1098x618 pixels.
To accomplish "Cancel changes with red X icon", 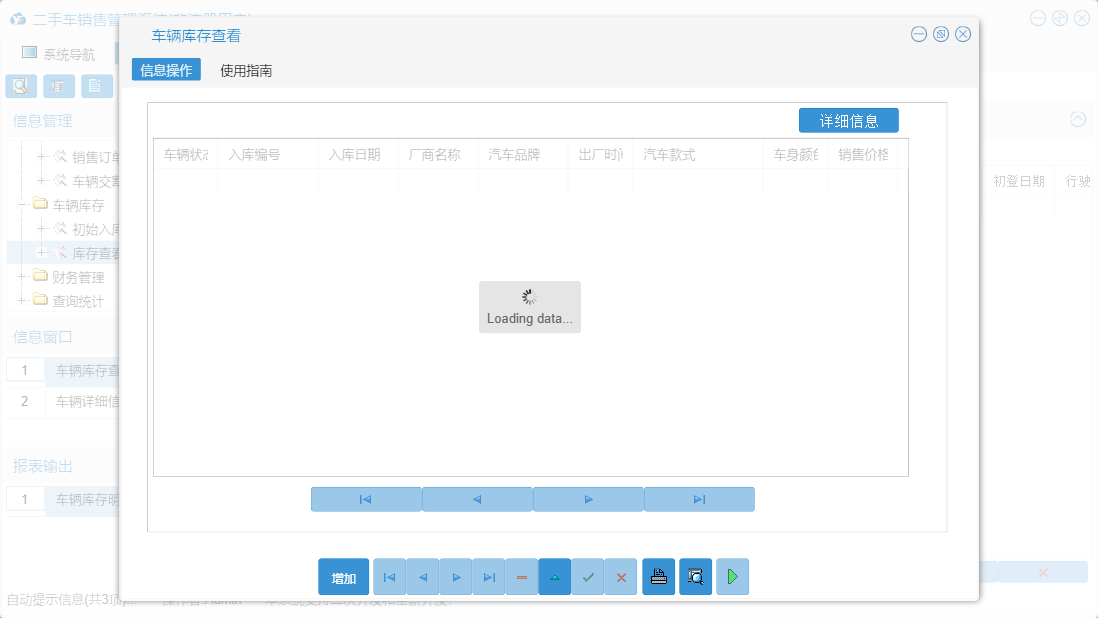I will click(621, 577).
